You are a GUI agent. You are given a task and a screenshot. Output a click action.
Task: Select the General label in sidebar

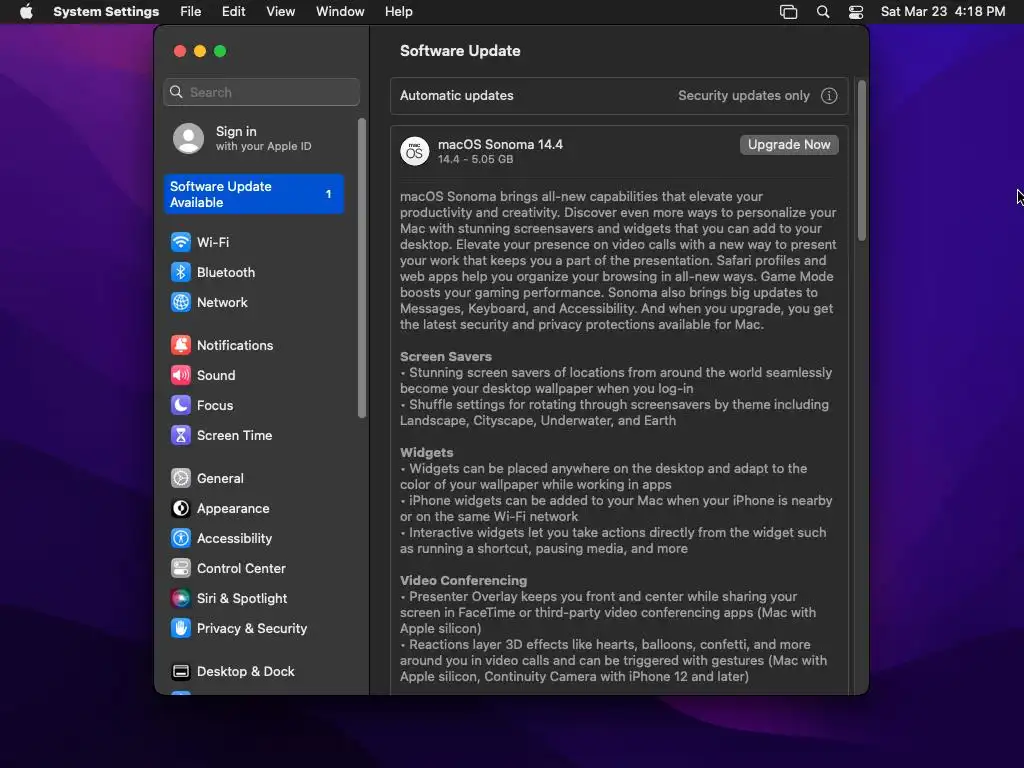click(x=220, y=479)
